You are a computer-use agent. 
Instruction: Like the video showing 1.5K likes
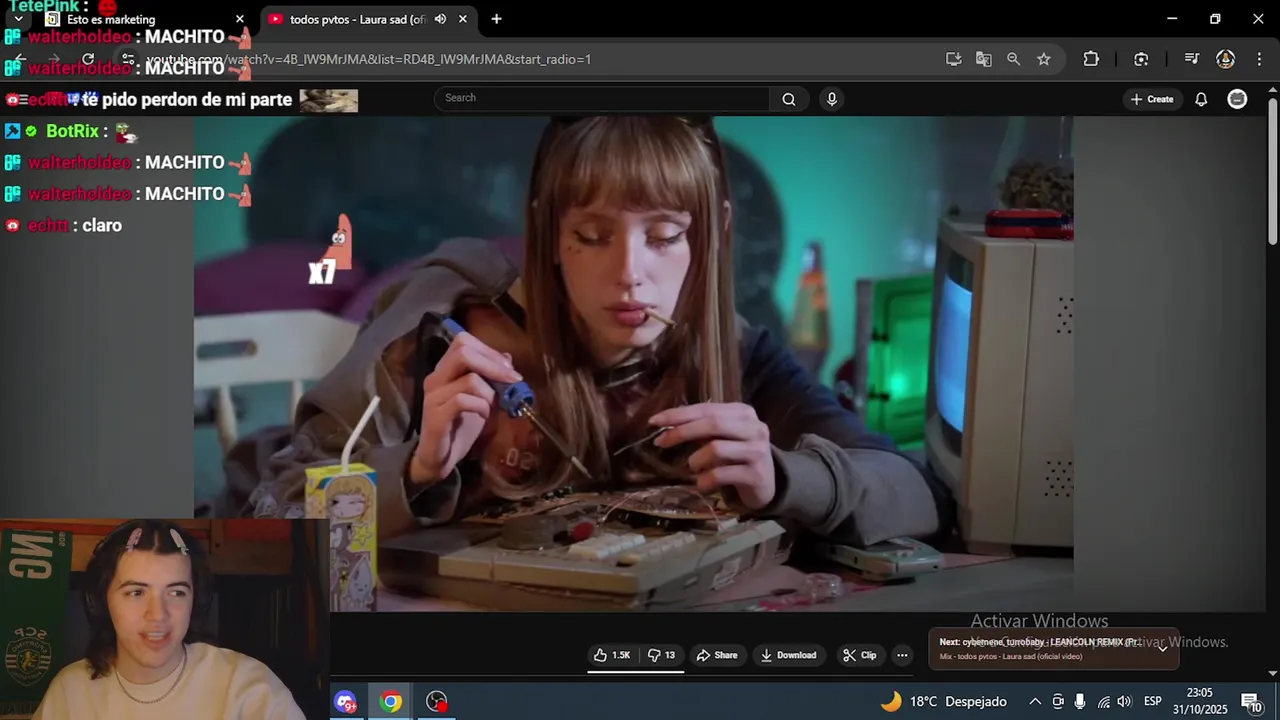(x=612, y=655)
